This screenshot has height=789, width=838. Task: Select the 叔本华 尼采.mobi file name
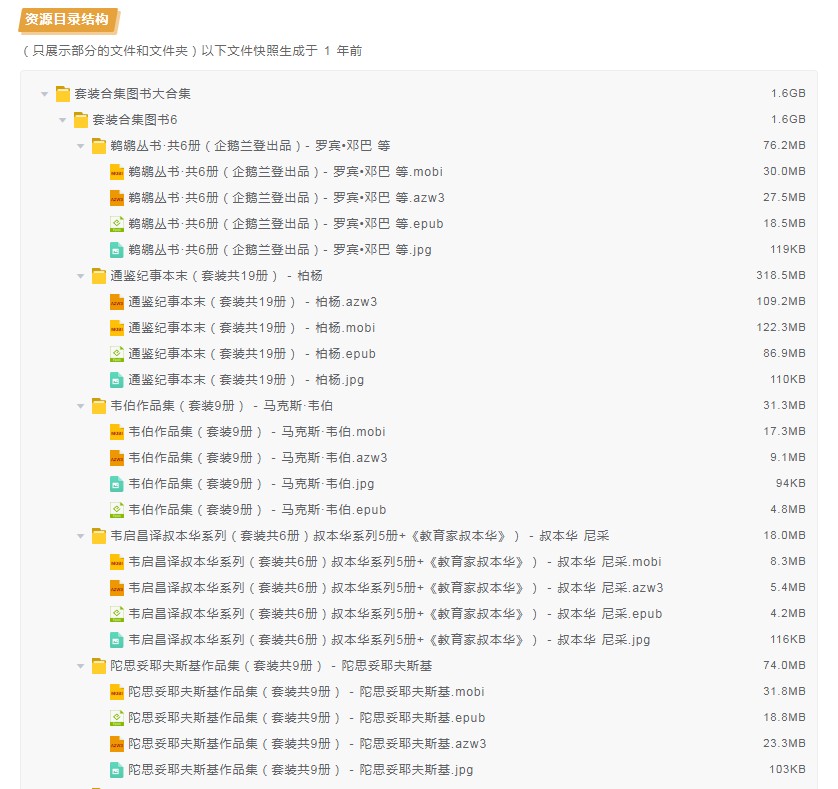pyautogui.click(x=395, y=562)
